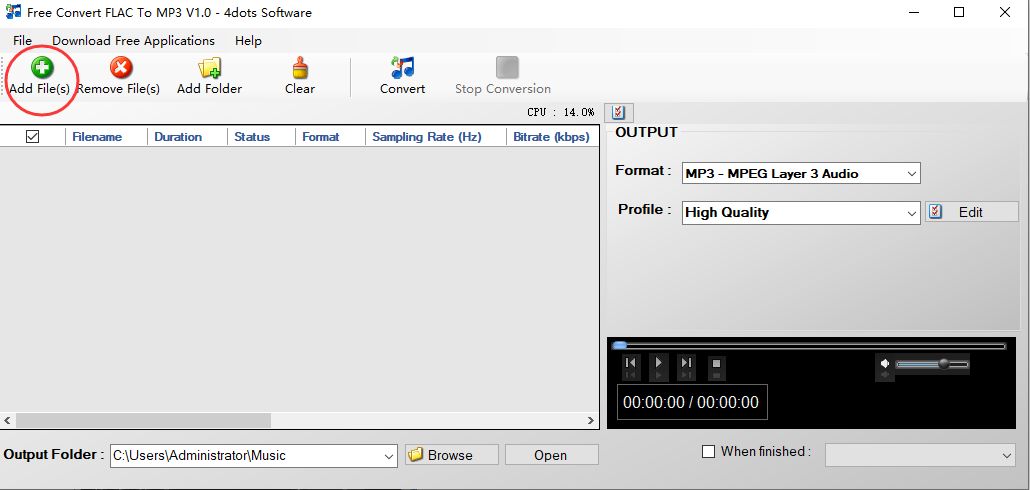1030x490 pixels.
Task: Click the Status column header
Action: click(x=252, y=137)
